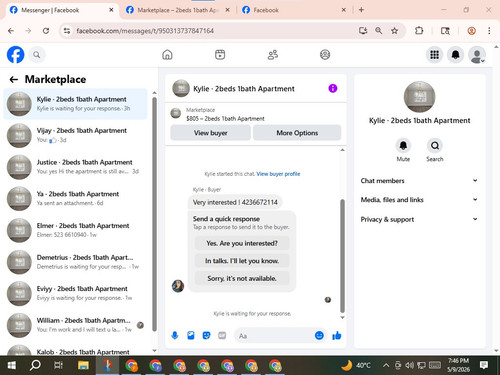Open the Reels video icon
The height and width of the screenshot is (375, 500).
point(220,54)
